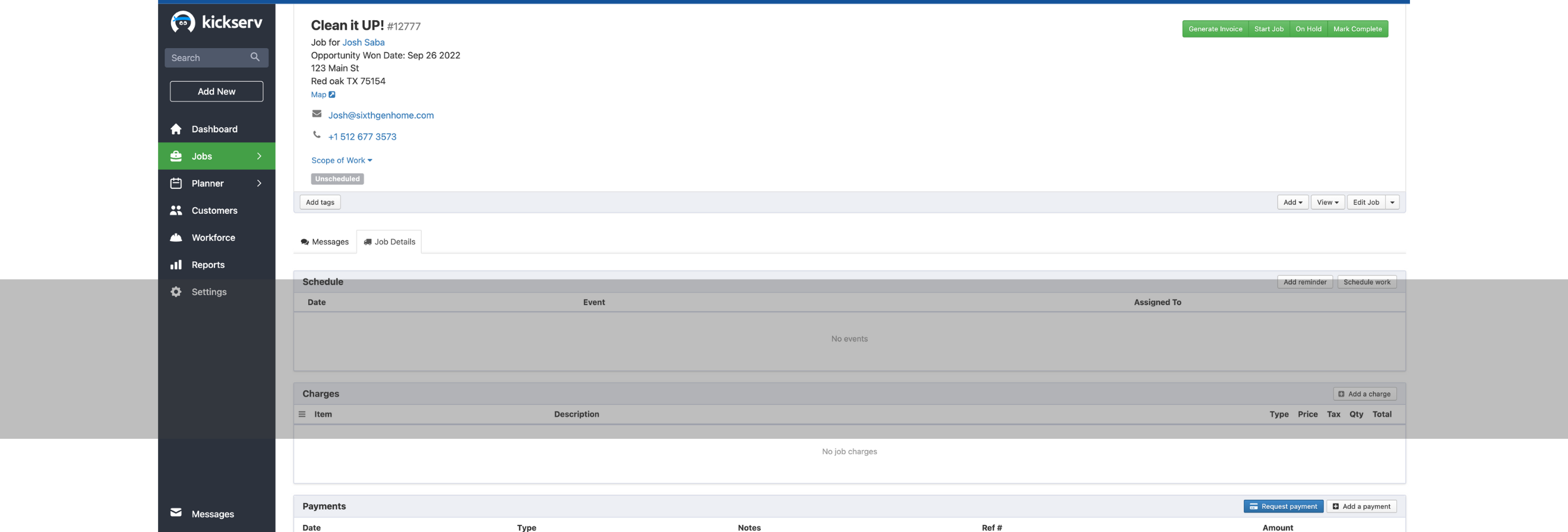
Task: Click the Add a payment button
Action: 1361,506
